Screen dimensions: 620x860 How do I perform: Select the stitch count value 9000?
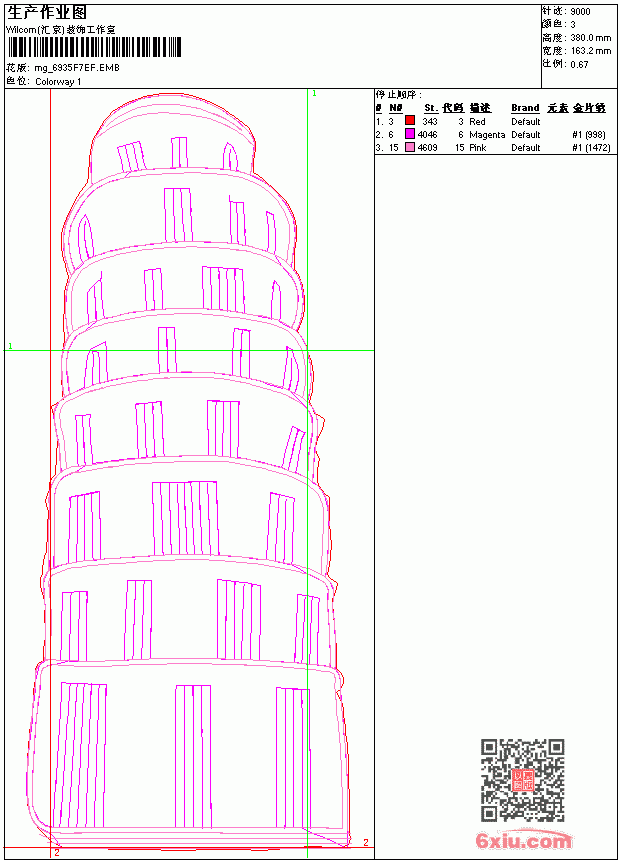(x=580, y=12)
